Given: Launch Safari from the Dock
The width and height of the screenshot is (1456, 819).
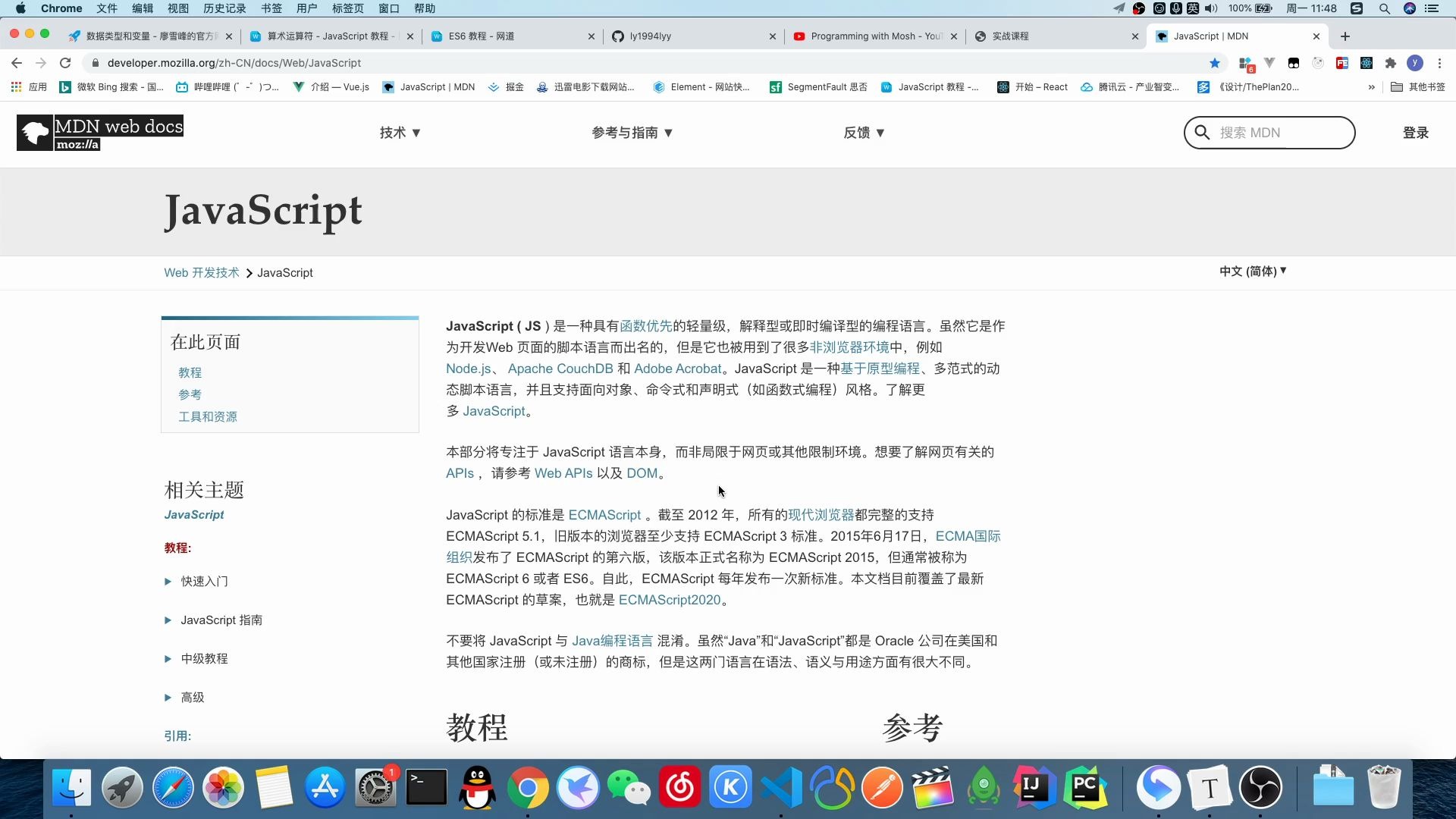Looking at the screenshot, I should [173, 788].
